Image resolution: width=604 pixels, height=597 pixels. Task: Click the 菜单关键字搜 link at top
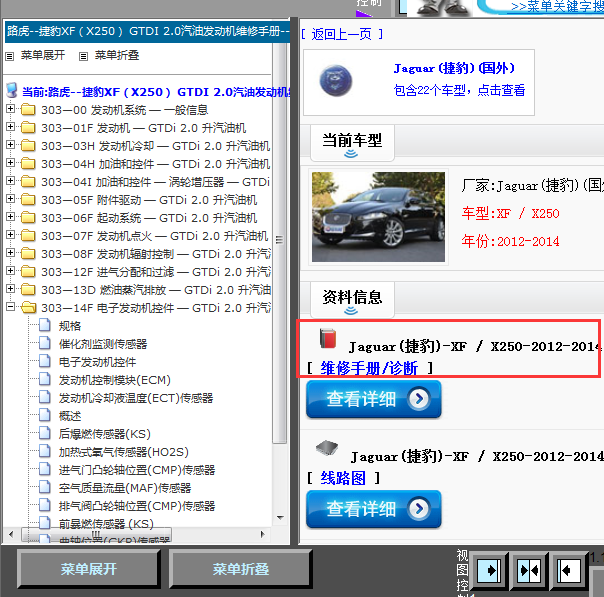(x=557, y=7)
